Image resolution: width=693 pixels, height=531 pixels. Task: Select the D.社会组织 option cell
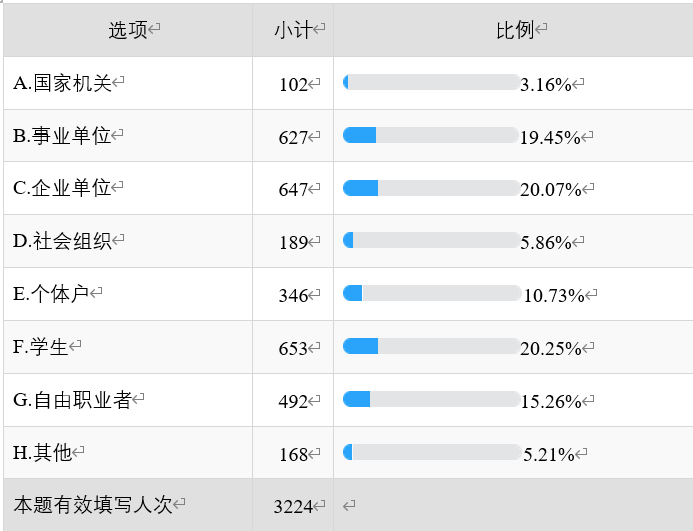128,241
